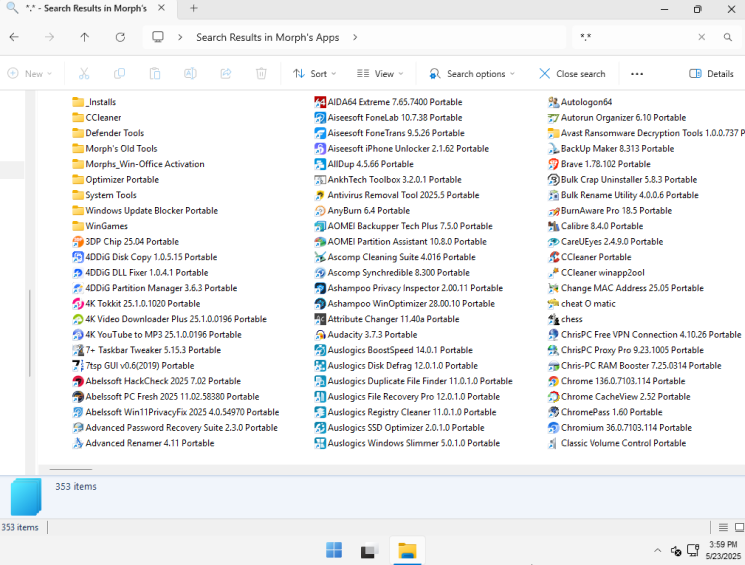Expand chevron after Morph's Apps breadcrumb
The width and height of the screenshot is (745, 565).
click(x=355, y=37)
